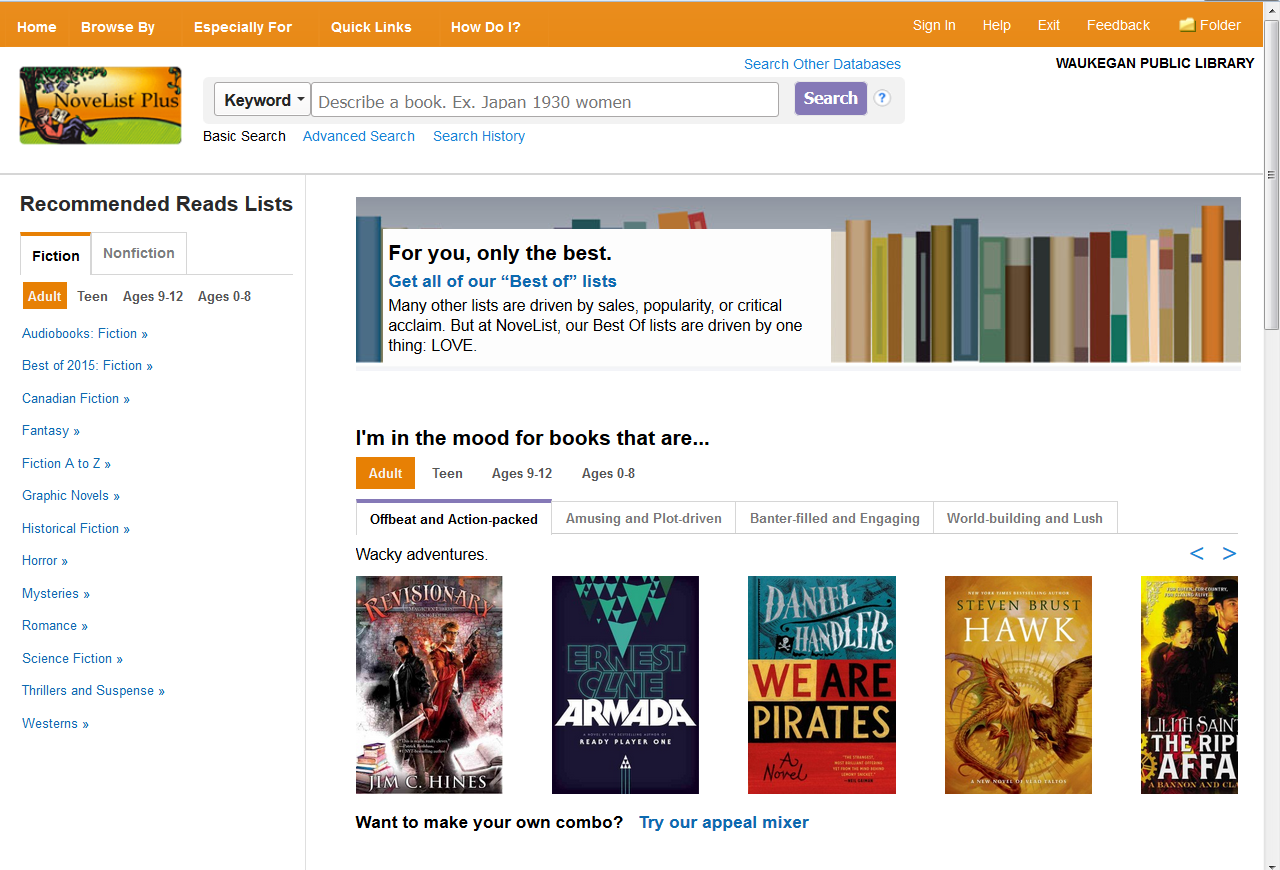Open the Especially For menu

click(243, 27)
